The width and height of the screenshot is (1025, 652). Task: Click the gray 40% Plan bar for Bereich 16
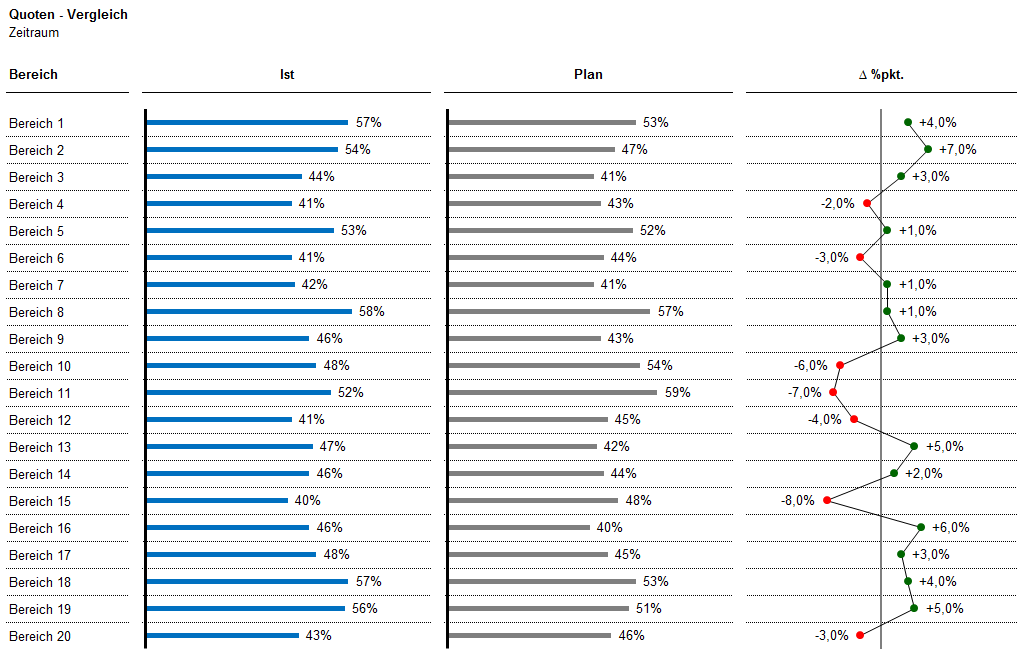pos(520,527)
